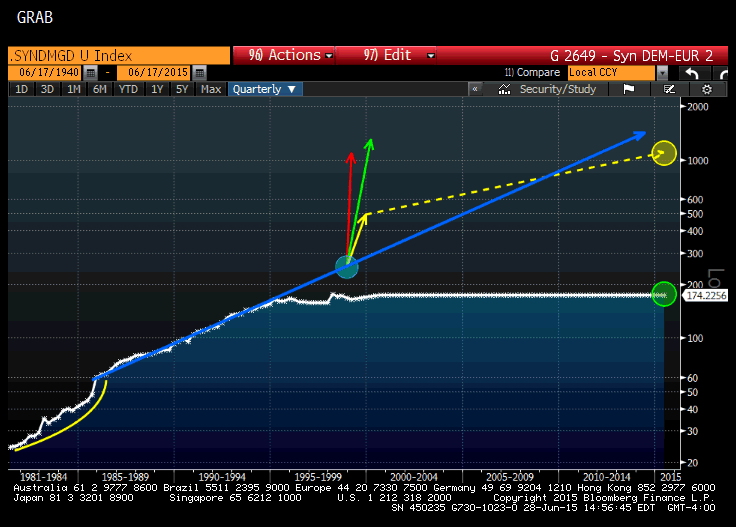Image resolution: width=736 pixels, height=527 pixels.
Task: Select the 5Y range tab
Action: (182, 89)
